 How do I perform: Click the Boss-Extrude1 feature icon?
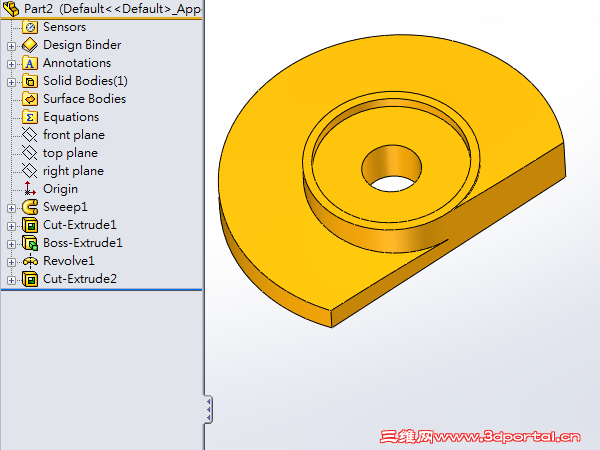tap(30, 243)
